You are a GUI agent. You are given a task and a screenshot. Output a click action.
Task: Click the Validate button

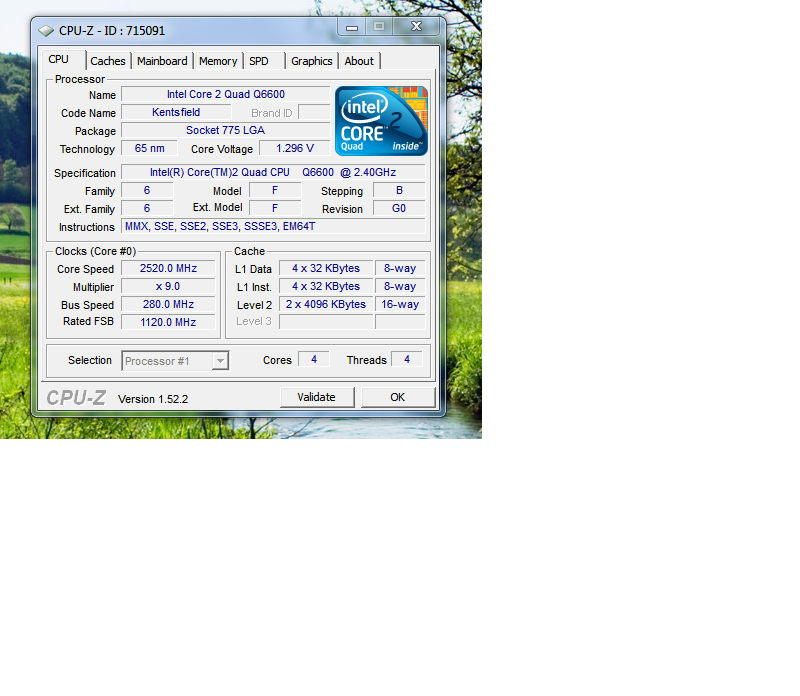[317, 397]
